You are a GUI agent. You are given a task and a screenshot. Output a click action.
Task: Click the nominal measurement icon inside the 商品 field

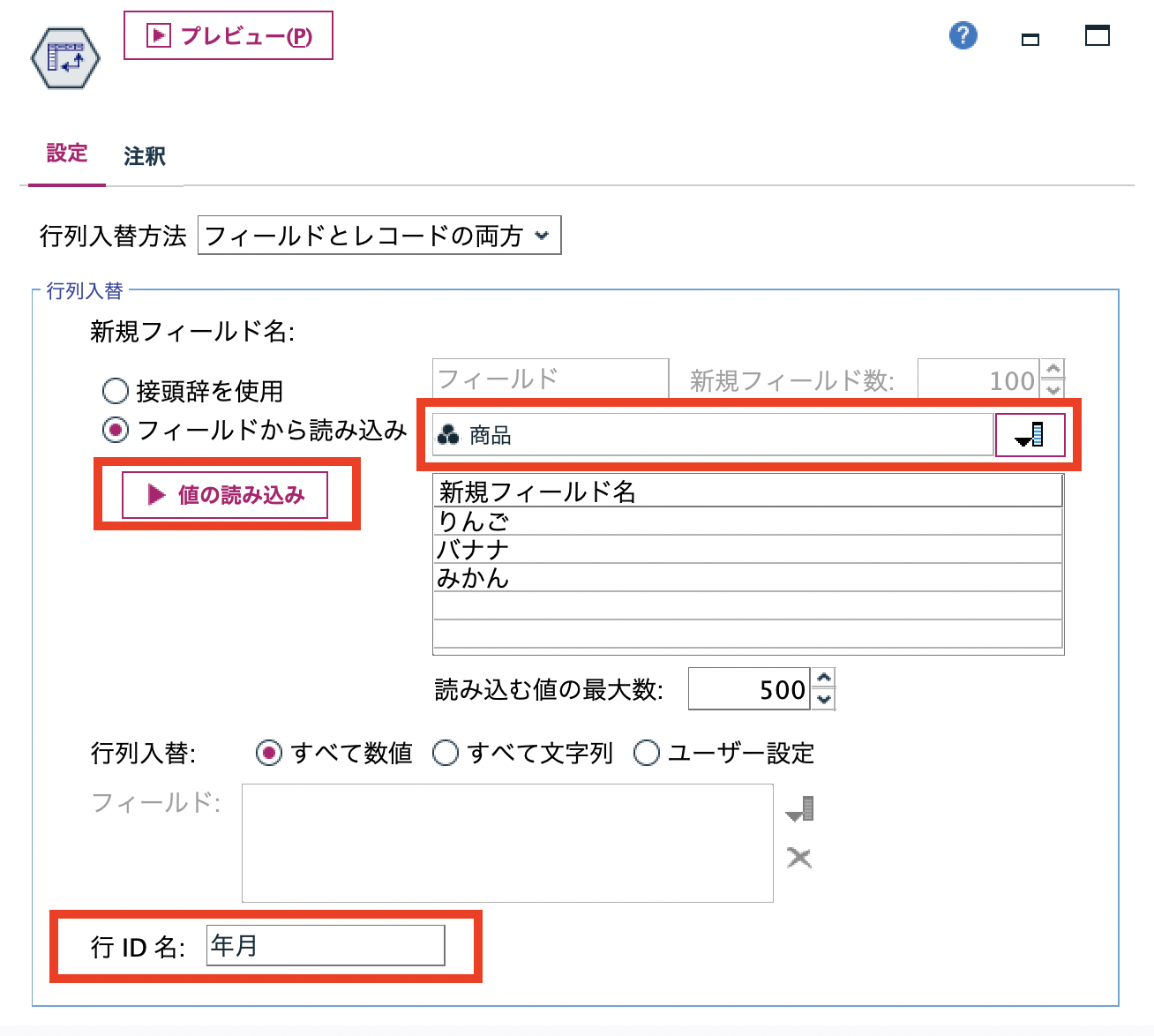pos(448,434)
